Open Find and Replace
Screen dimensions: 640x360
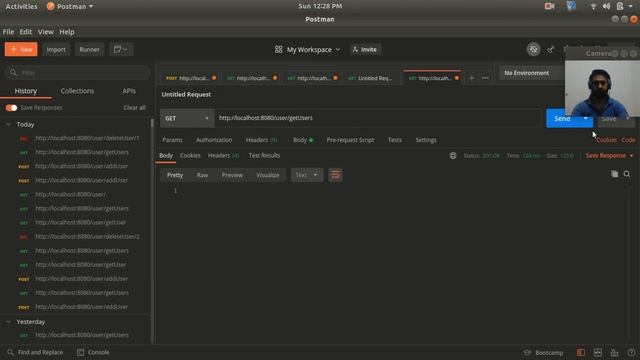pyautogui.click(x=35, y=353)
